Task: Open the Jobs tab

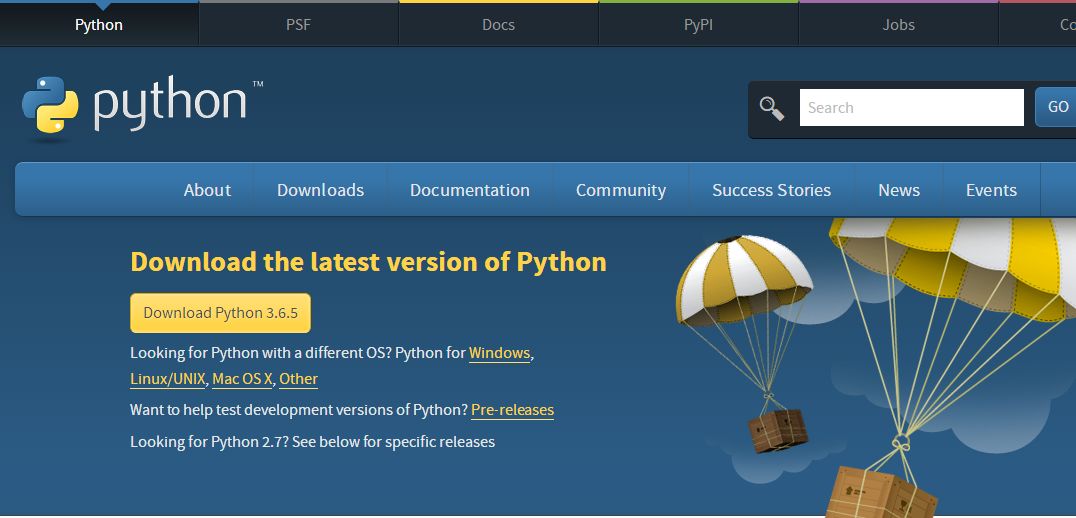Action: (898, 25)
